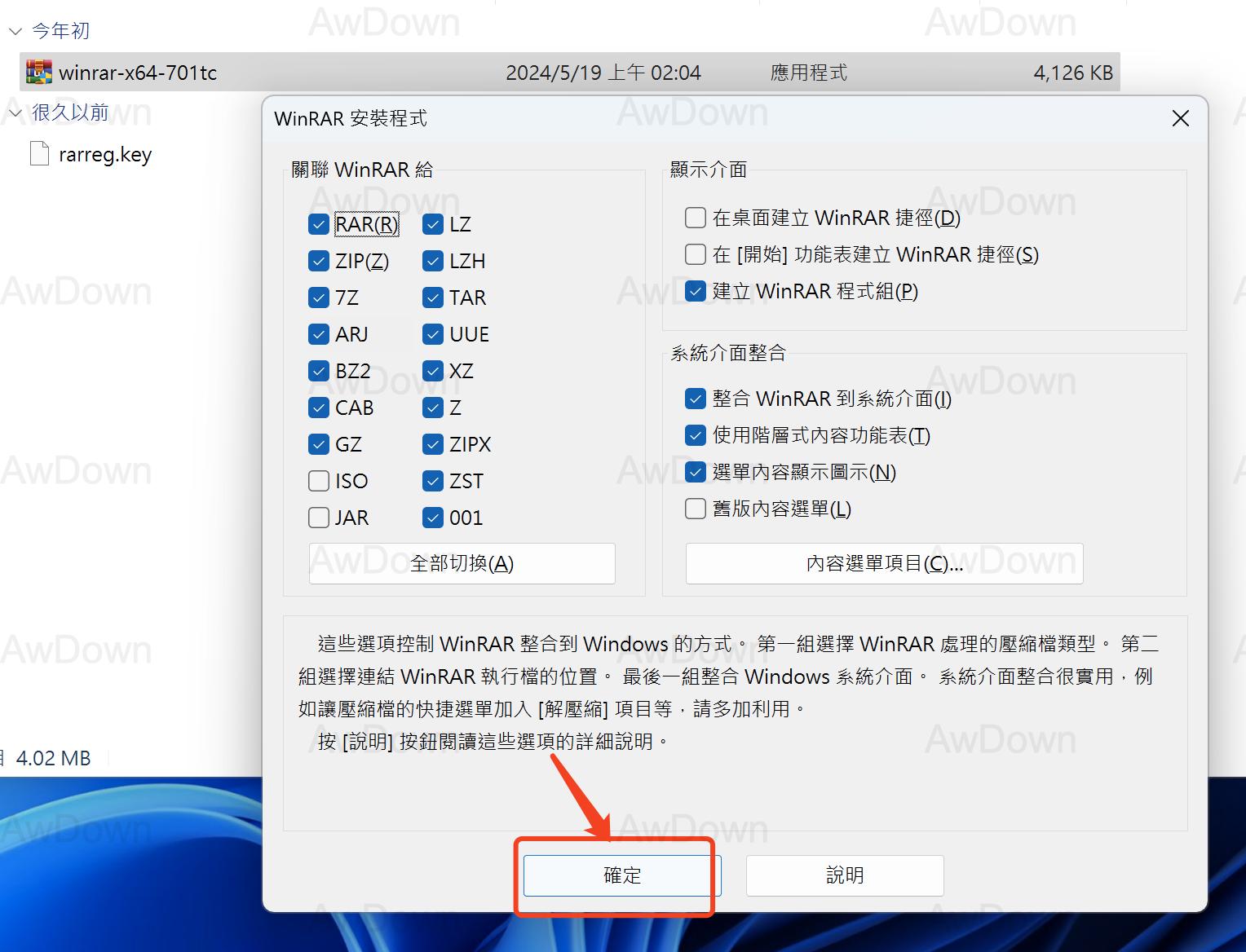Enable the 舊版內容選單 checkbox
Screen dimensions: 1246x952
pyautogui.click(x=696, y=509)
